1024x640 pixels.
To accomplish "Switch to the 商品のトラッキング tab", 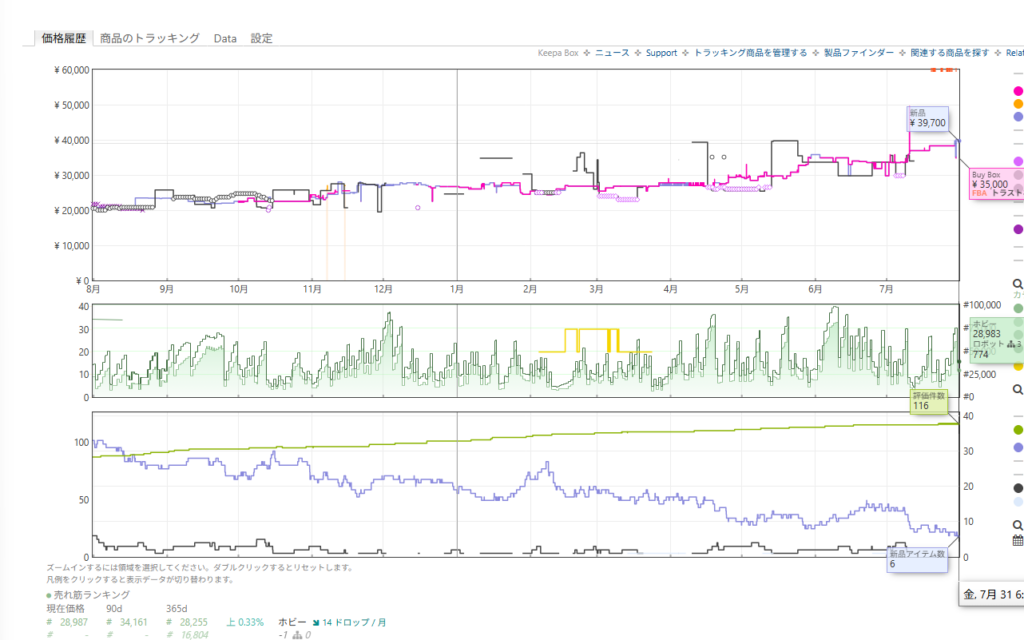I will pyautogui.click(x=150, y=39).
